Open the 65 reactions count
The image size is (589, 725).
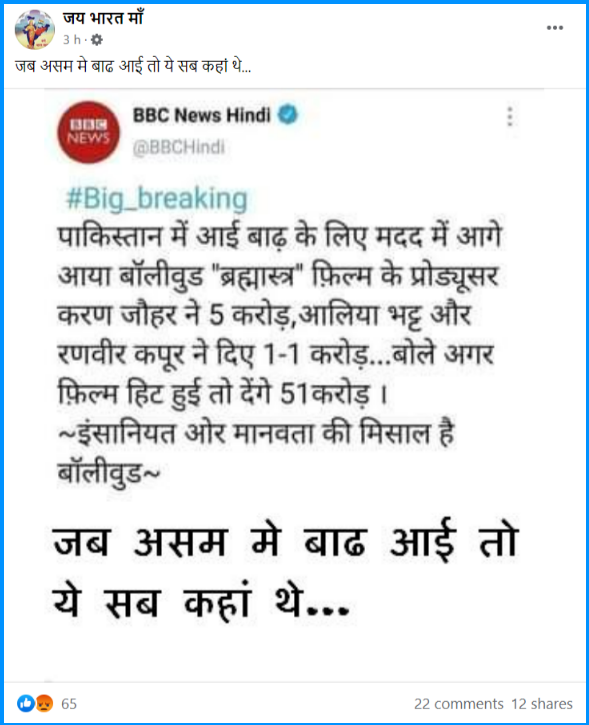[x=69, y=704]
